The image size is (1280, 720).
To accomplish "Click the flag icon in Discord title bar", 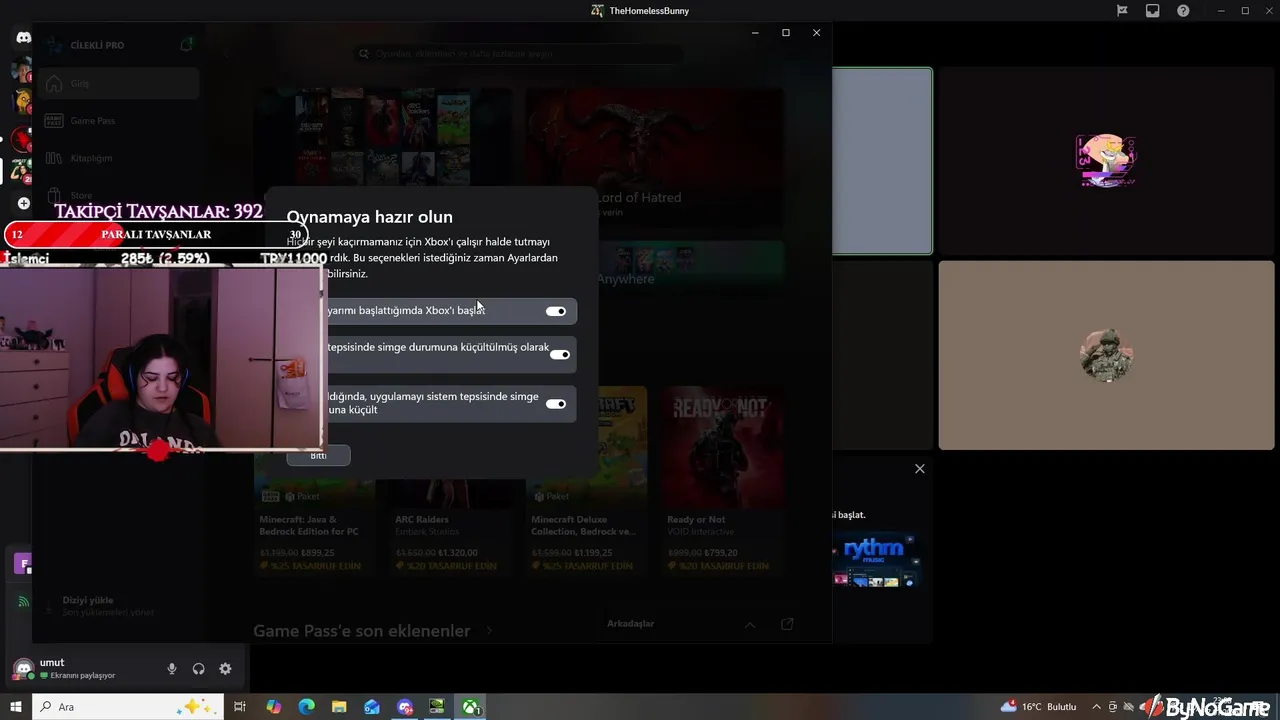I will (x=1122, y=11).
